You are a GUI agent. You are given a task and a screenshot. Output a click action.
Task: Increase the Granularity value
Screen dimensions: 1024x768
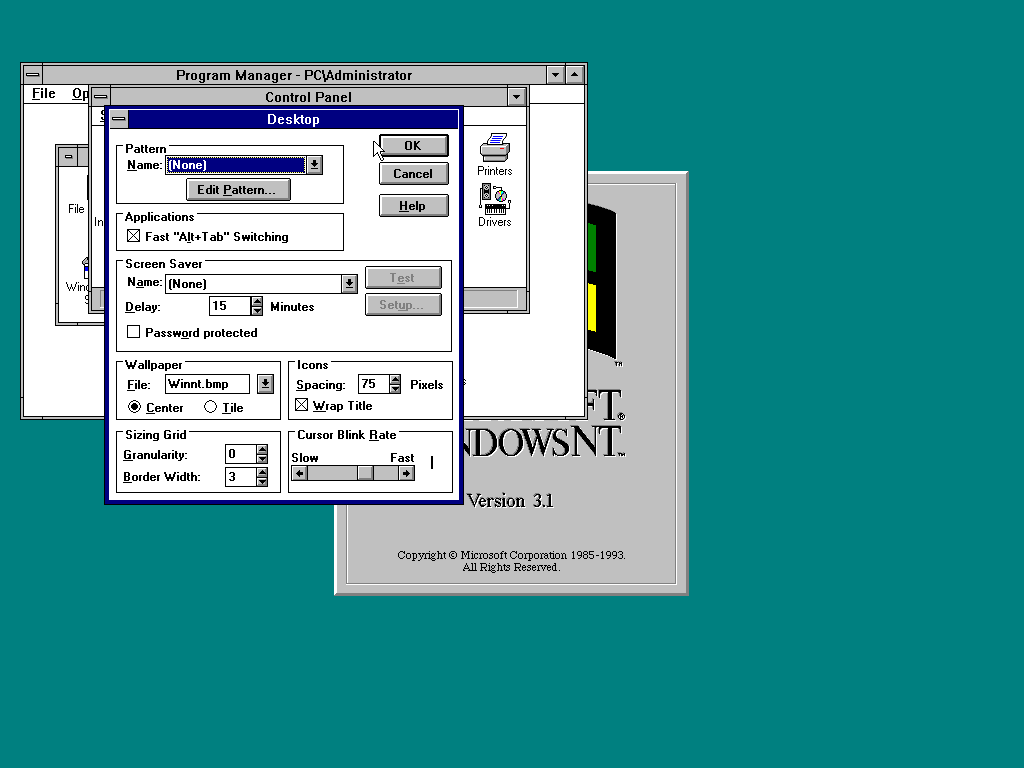pyautogui.click(x=262, y=449)
